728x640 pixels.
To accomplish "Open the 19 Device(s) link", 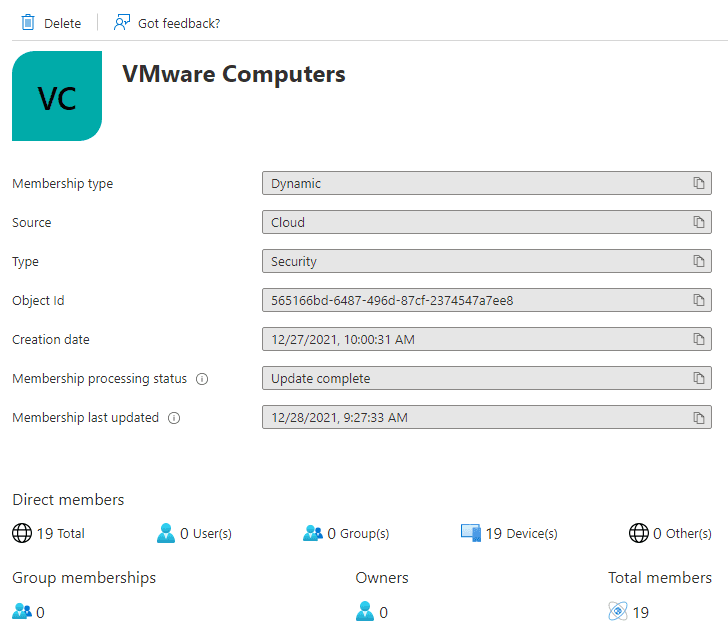I will [521, 534].
